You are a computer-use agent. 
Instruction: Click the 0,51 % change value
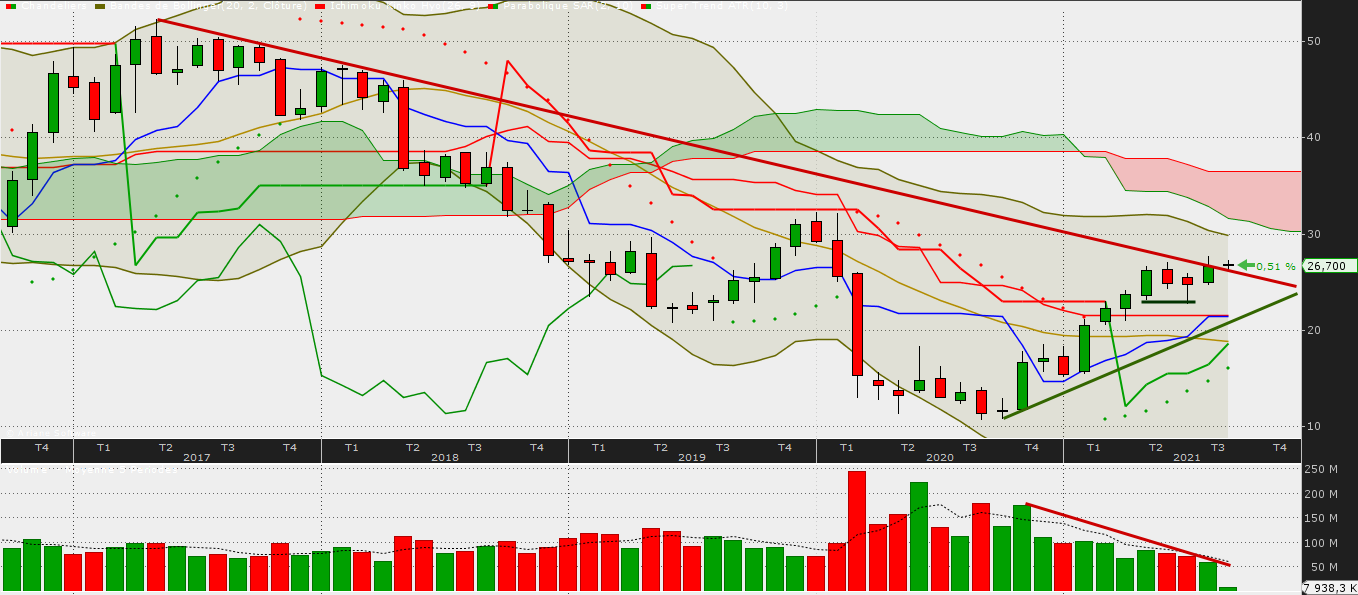coord(1276,266)
